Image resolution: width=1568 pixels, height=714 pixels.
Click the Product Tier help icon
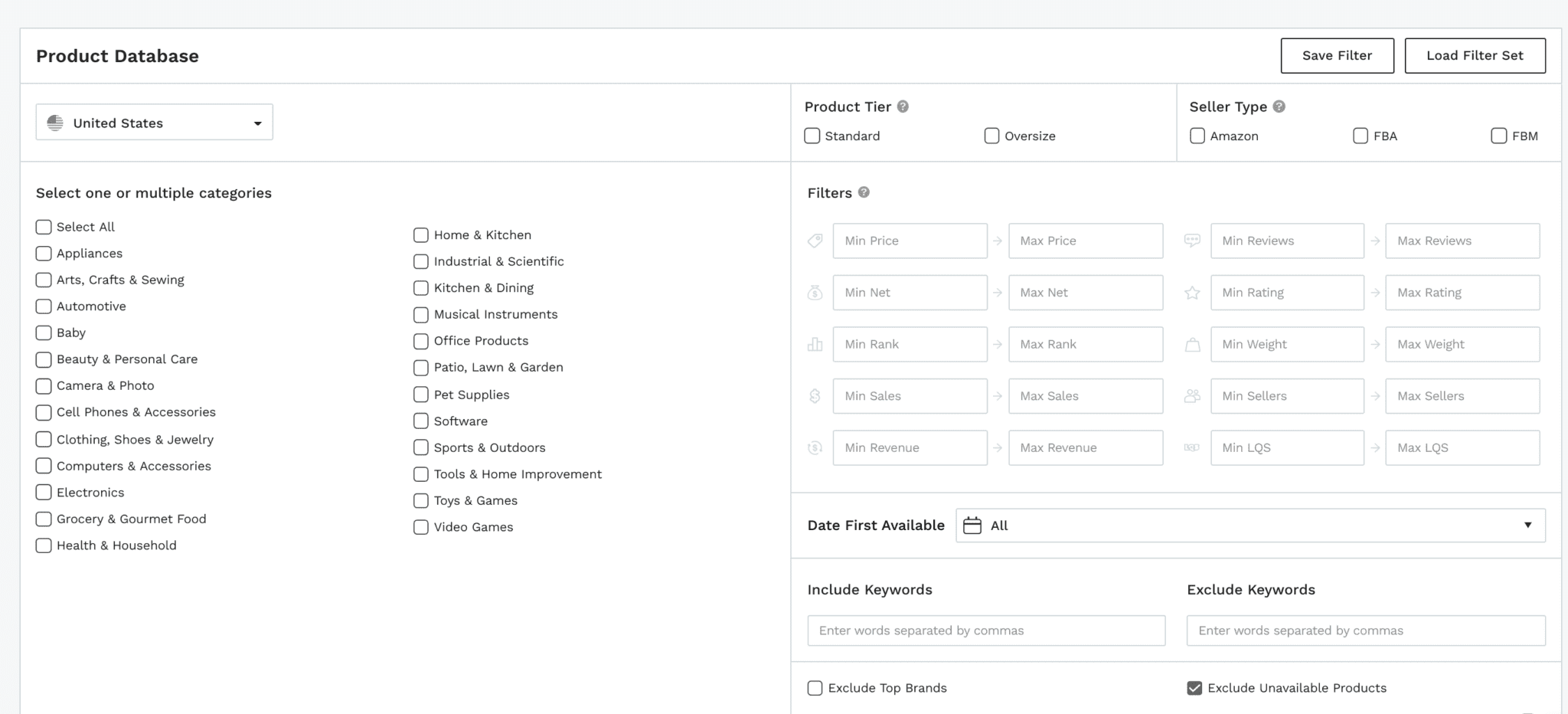point(903,106)
